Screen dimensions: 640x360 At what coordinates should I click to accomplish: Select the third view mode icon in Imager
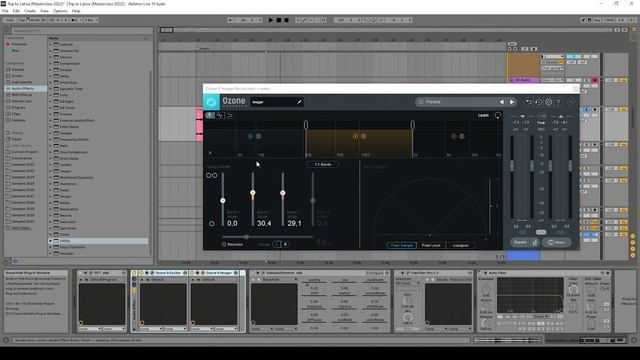click(229, 116)
